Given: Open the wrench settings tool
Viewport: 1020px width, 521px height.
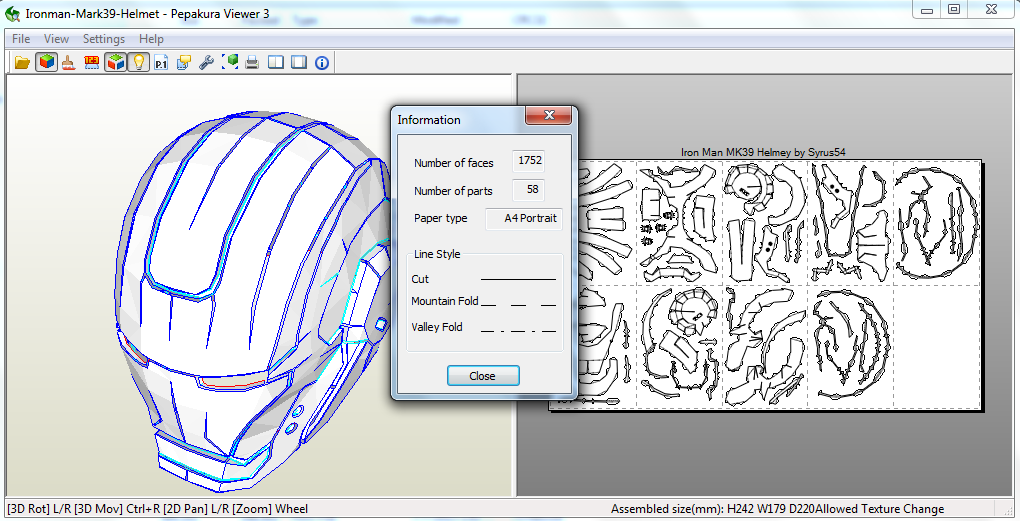Looking at the screenshot, I should (x=207, y=62).
